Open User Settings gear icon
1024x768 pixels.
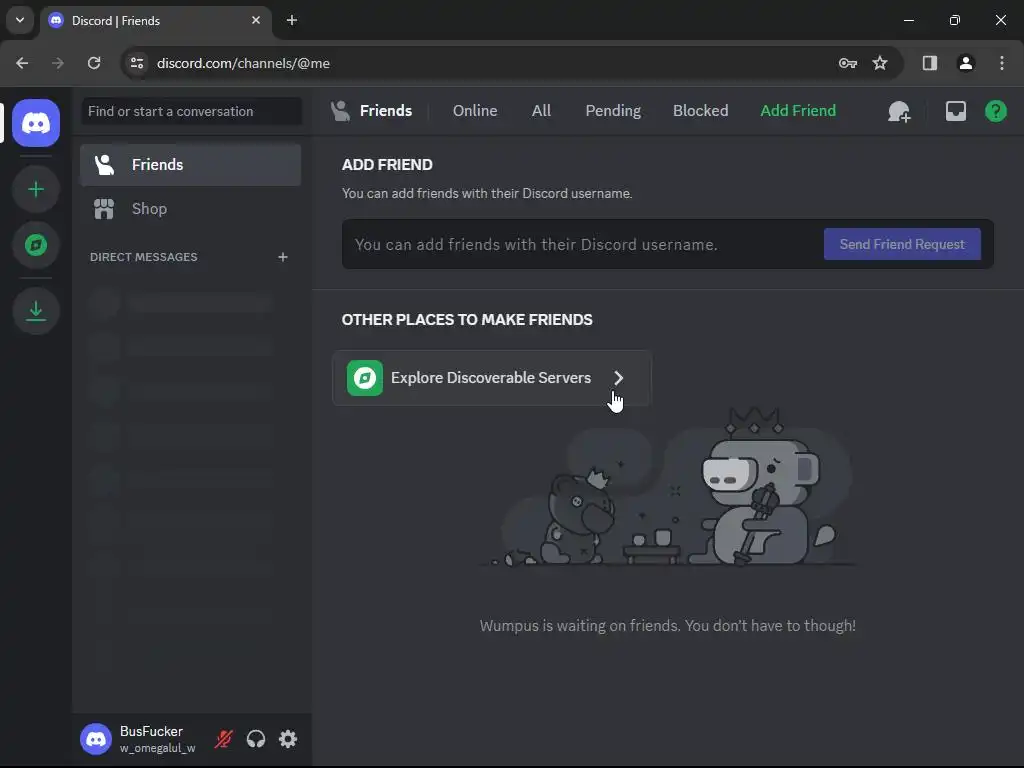pyautogui.click(x=288, y=739)
